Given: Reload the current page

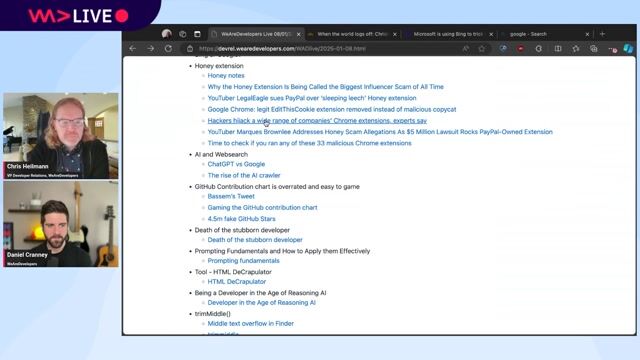Looking at the screenshot, I should [168, 49].
